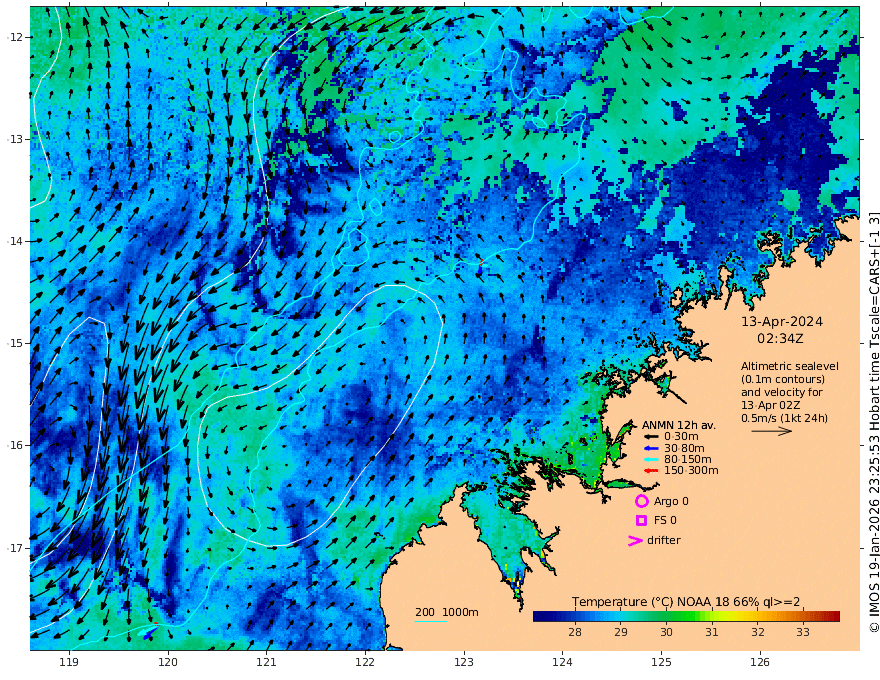The height and width of the screenshot is (680, 880).
Task: Click the longitude axis label '119'
Action: click(x=69, y=662)
